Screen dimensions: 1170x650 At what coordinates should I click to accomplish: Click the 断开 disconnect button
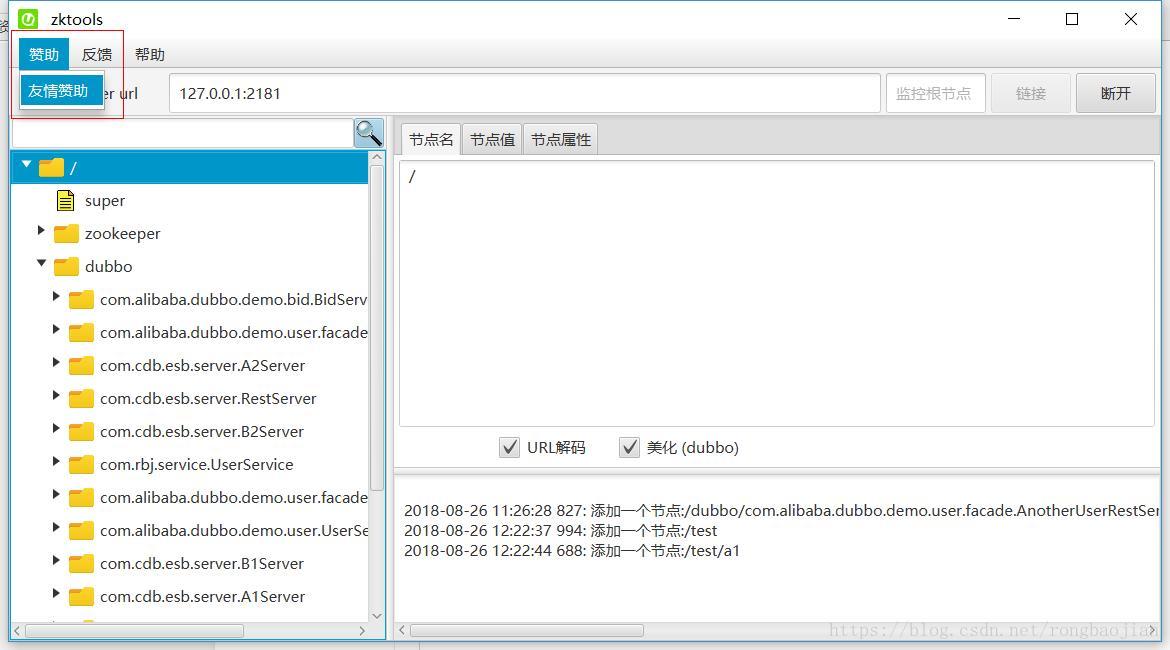(1116, 93)
